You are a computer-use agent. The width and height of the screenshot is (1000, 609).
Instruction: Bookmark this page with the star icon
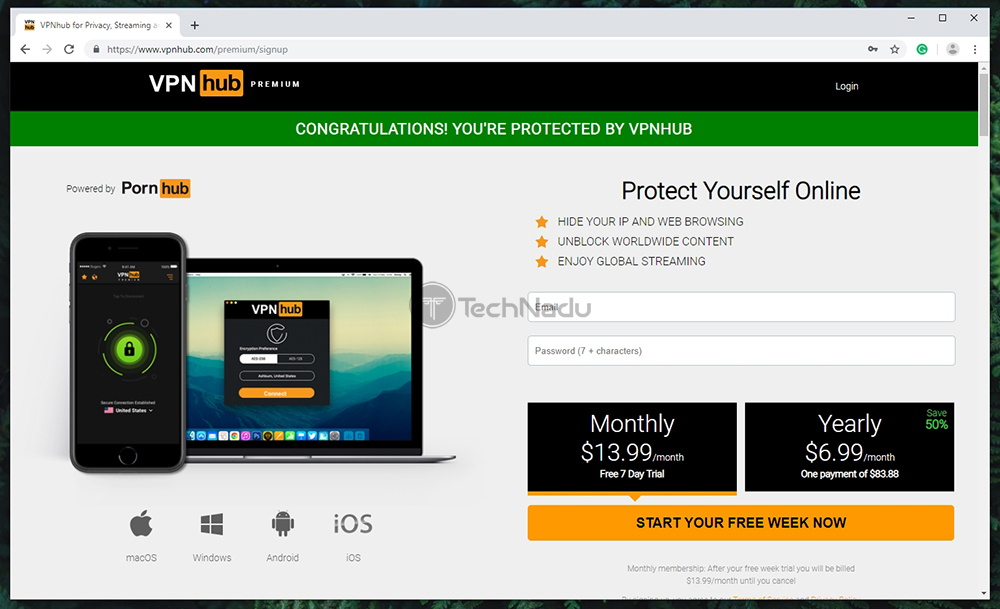895,49
